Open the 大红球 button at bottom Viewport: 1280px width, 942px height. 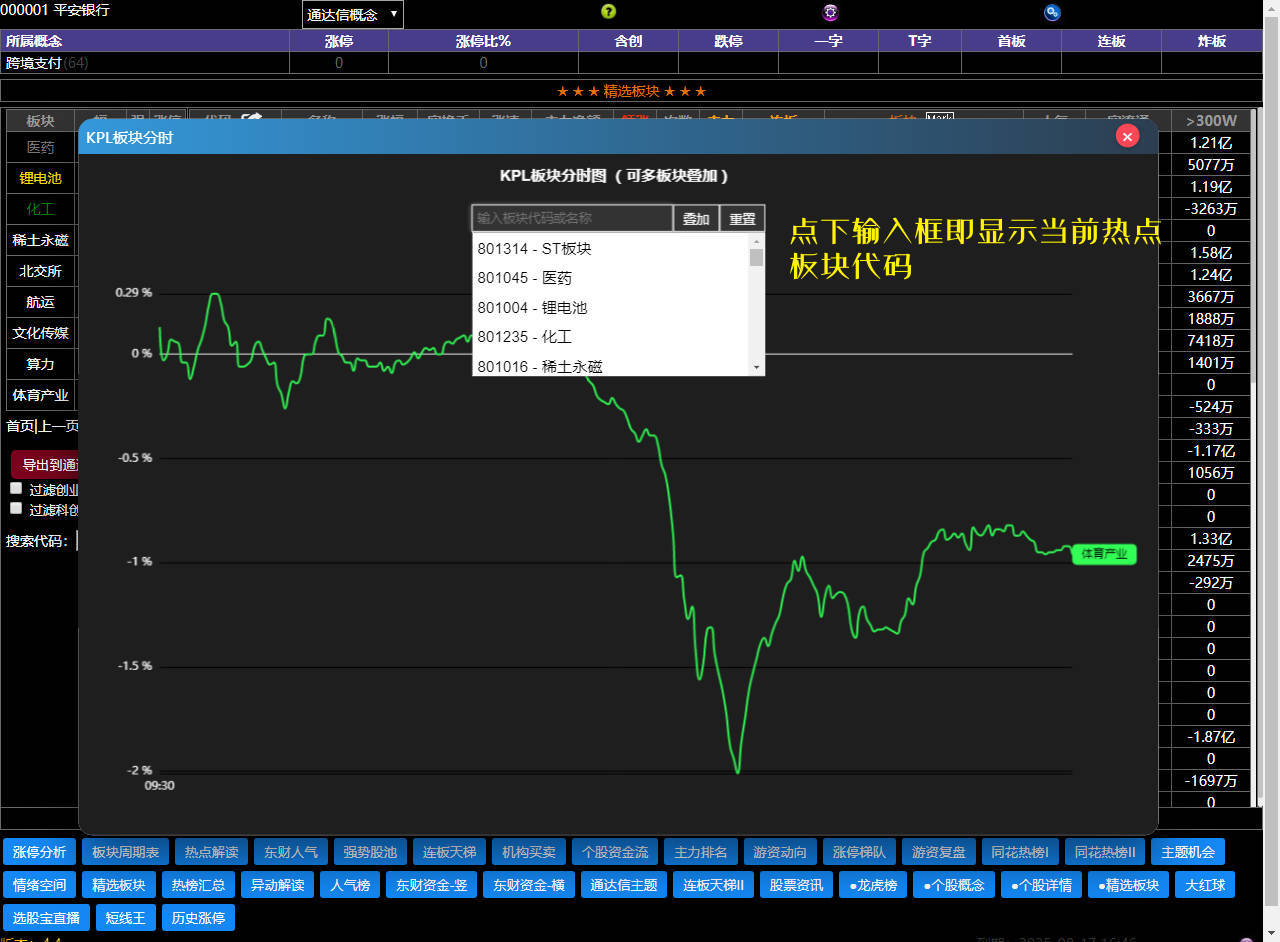coord(1204,885)
